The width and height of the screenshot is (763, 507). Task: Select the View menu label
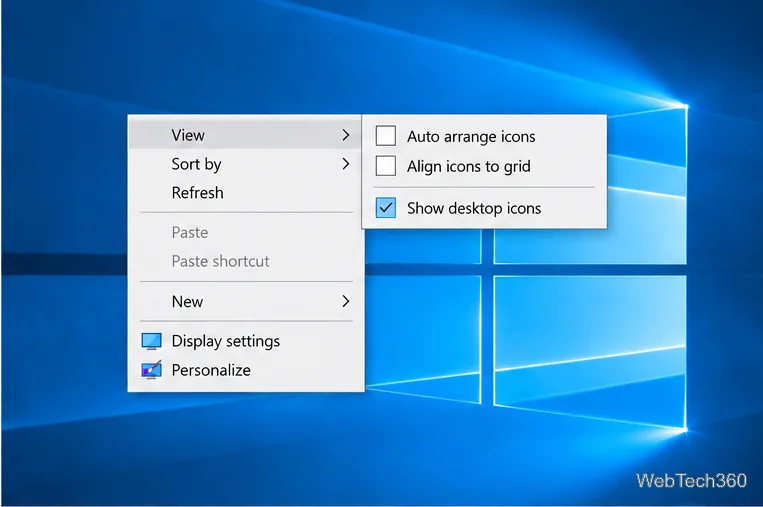tap(188, 135)
